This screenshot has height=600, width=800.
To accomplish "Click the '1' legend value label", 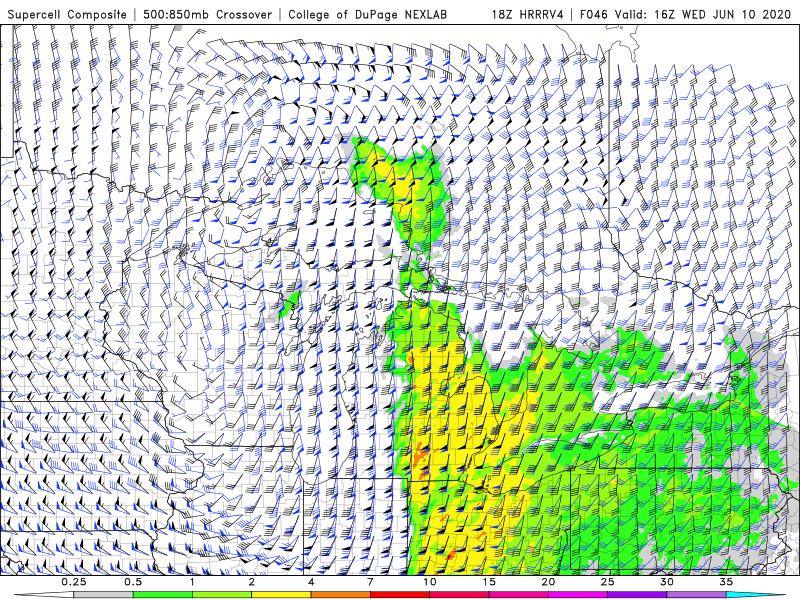I will click(192, 582).
